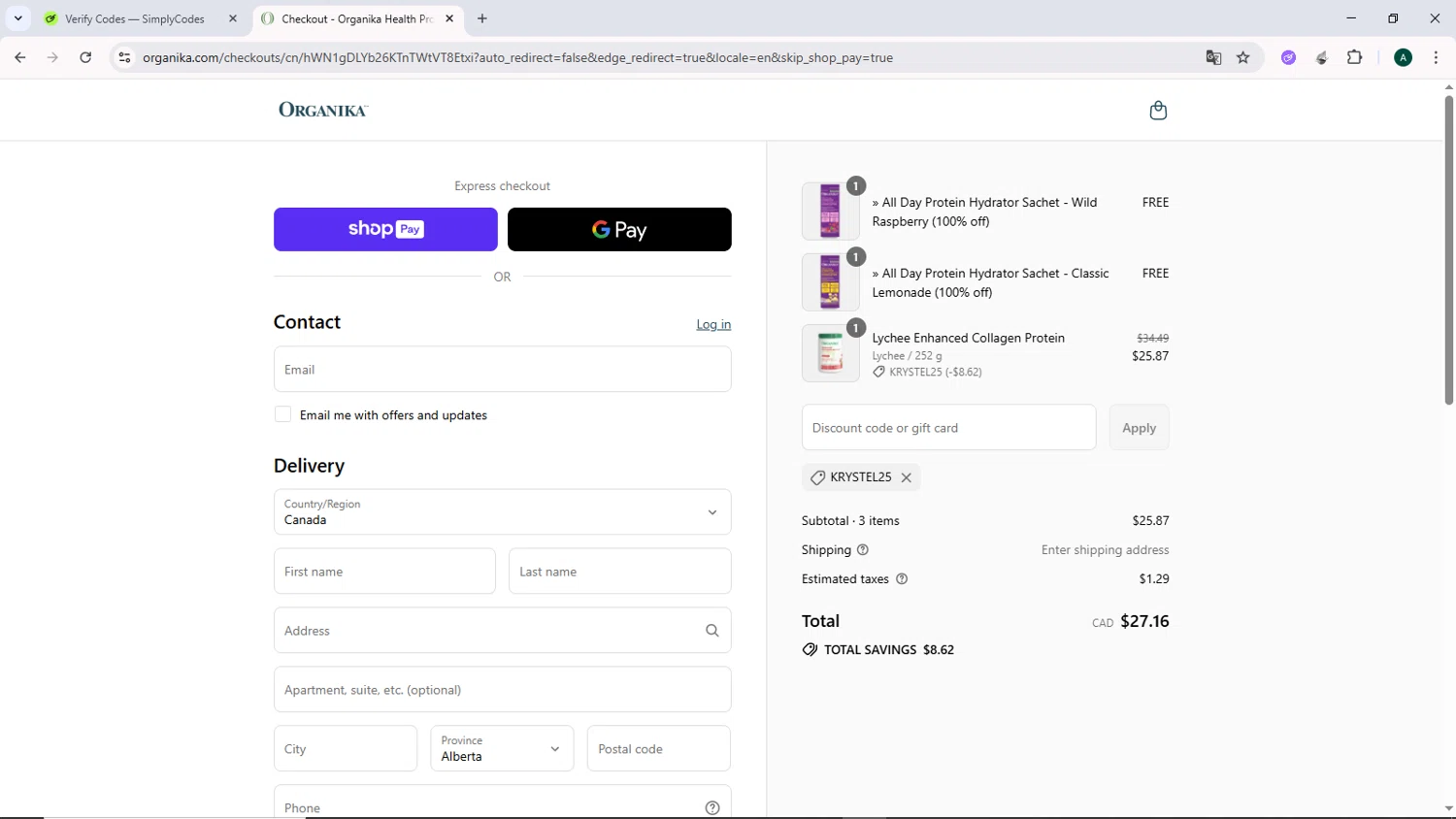Click the Address input field
Screen dimensions: 1456x819
503,631
